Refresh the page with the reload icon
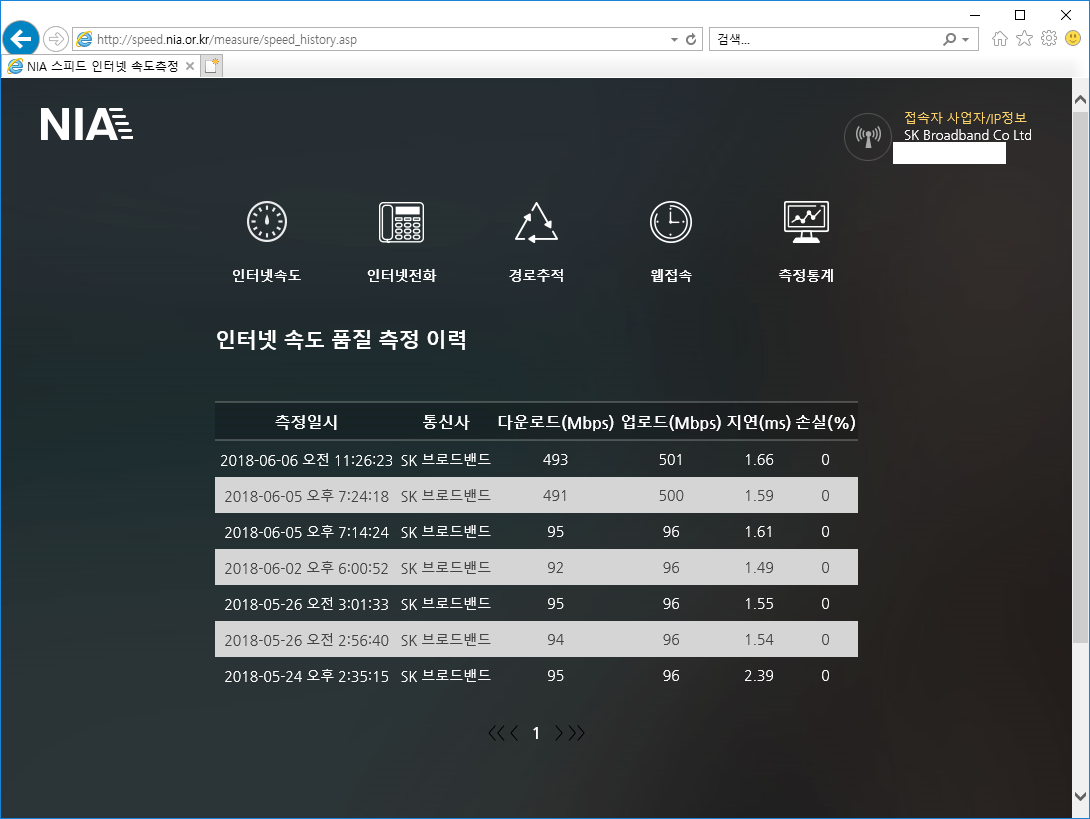This screenshot has height=819, width=1090. [x=690, y=40]
